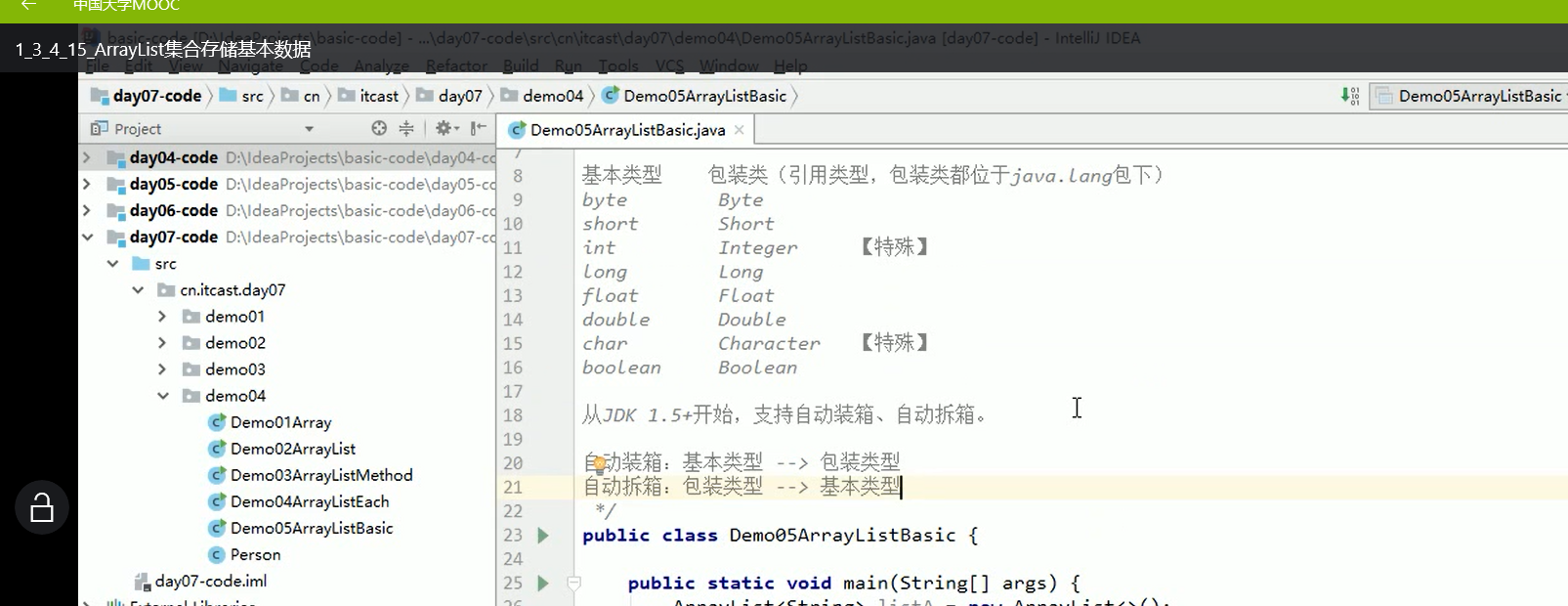Open the VCS menu
Image resolution: width=1568 pixels, height=606 pixels.
pyautogui.click(x=669, y=65)
